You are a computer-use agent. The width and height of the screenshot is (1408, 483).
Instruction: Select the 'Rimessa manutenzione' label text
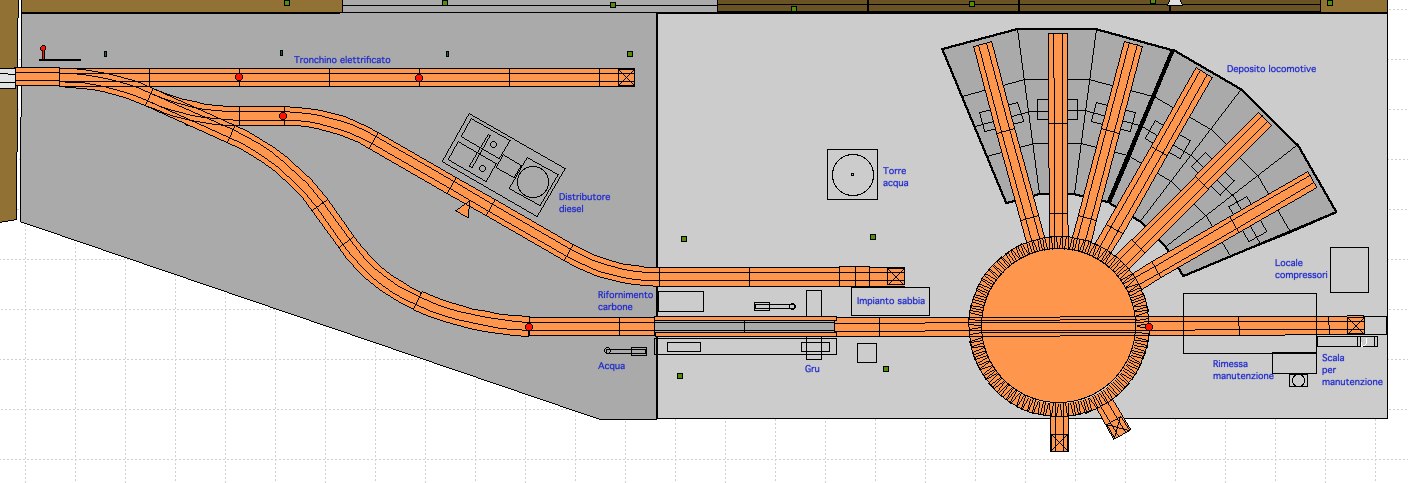[x=1242, y=370]
